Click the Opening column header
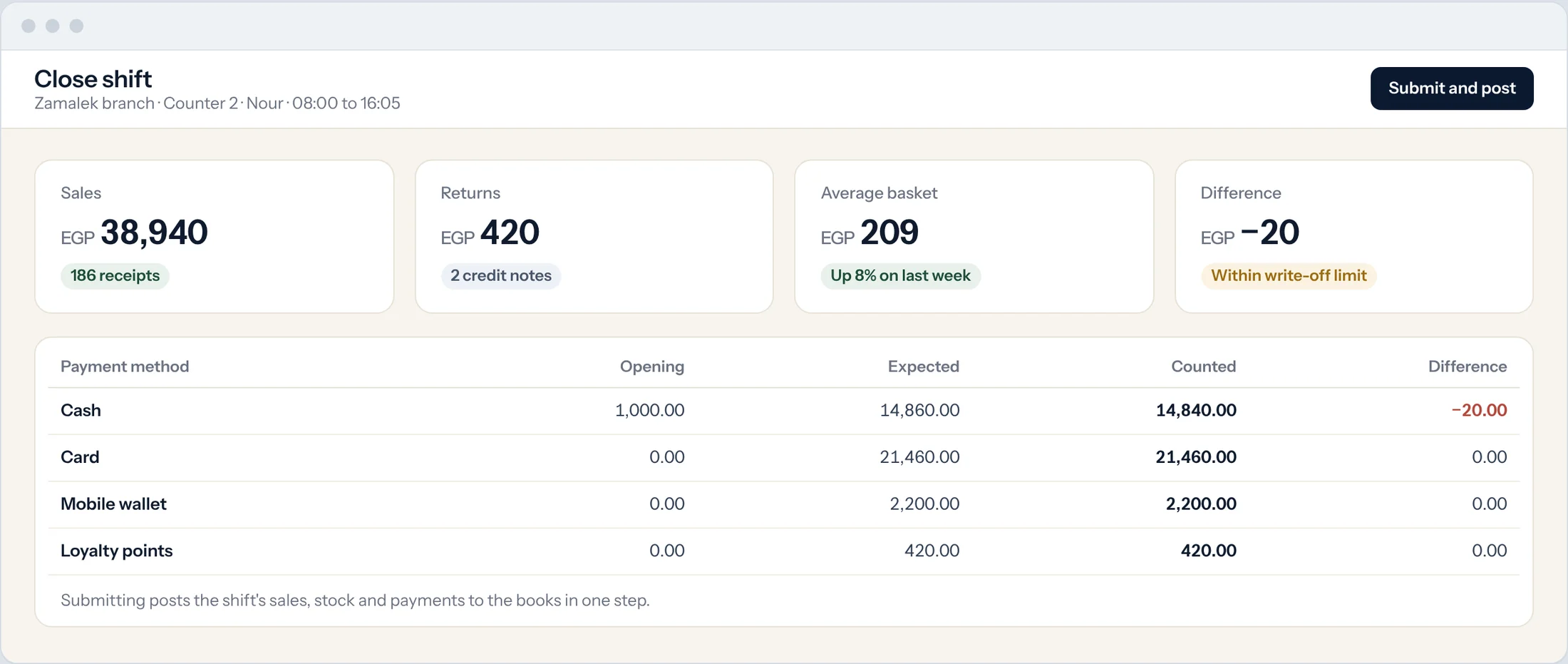Screen dimensions: 1568x664 coord(651,367)
